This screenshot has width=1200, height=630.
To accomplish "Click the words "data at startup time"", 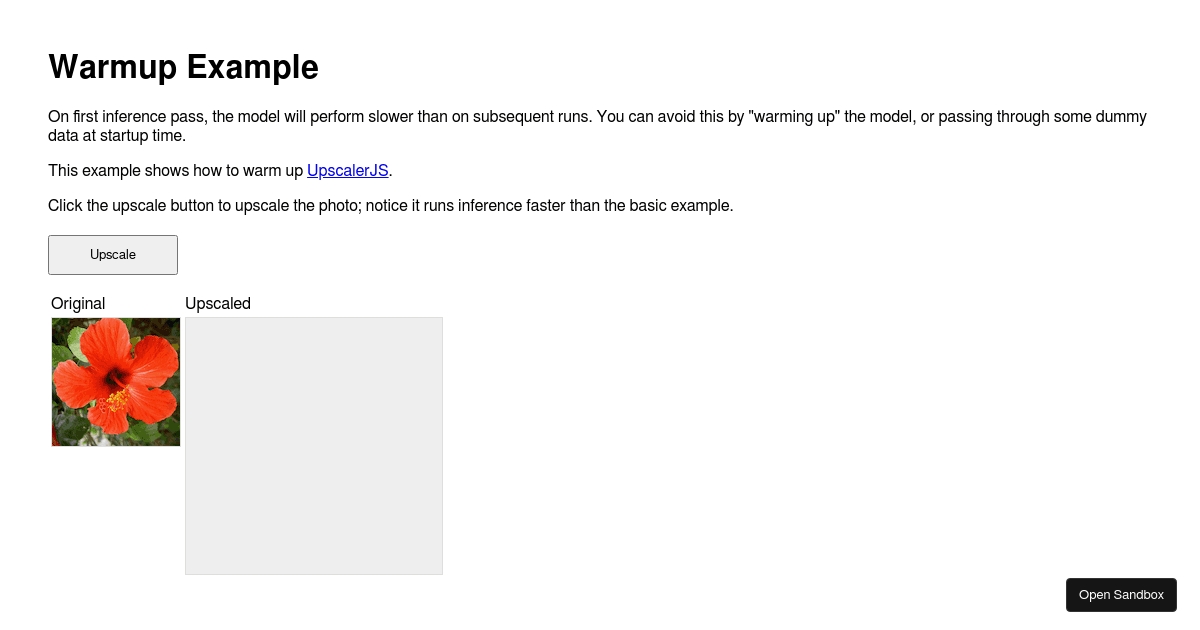I will [117, 135].
